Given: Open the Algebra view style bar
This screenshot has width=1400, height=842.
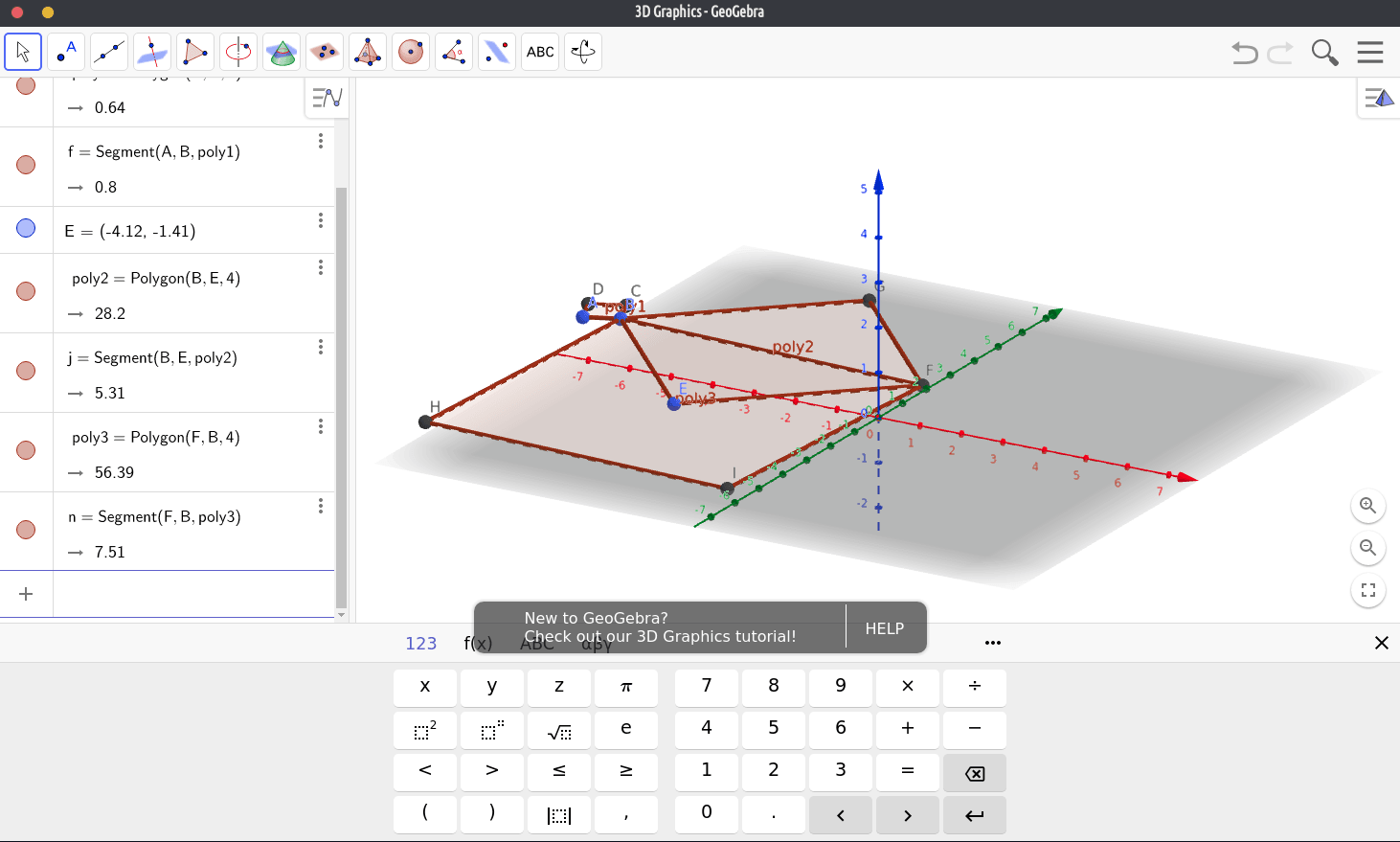Looking at the screenshot, I should click(x=327, y=98).
